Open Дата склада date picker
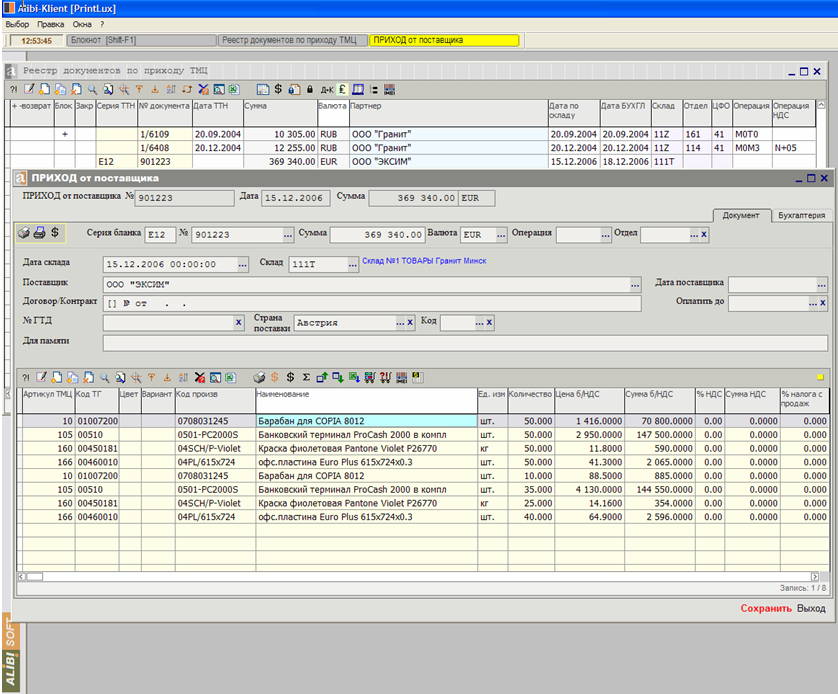Viewport: 838px width, 694px height. (x=243, y=264)
